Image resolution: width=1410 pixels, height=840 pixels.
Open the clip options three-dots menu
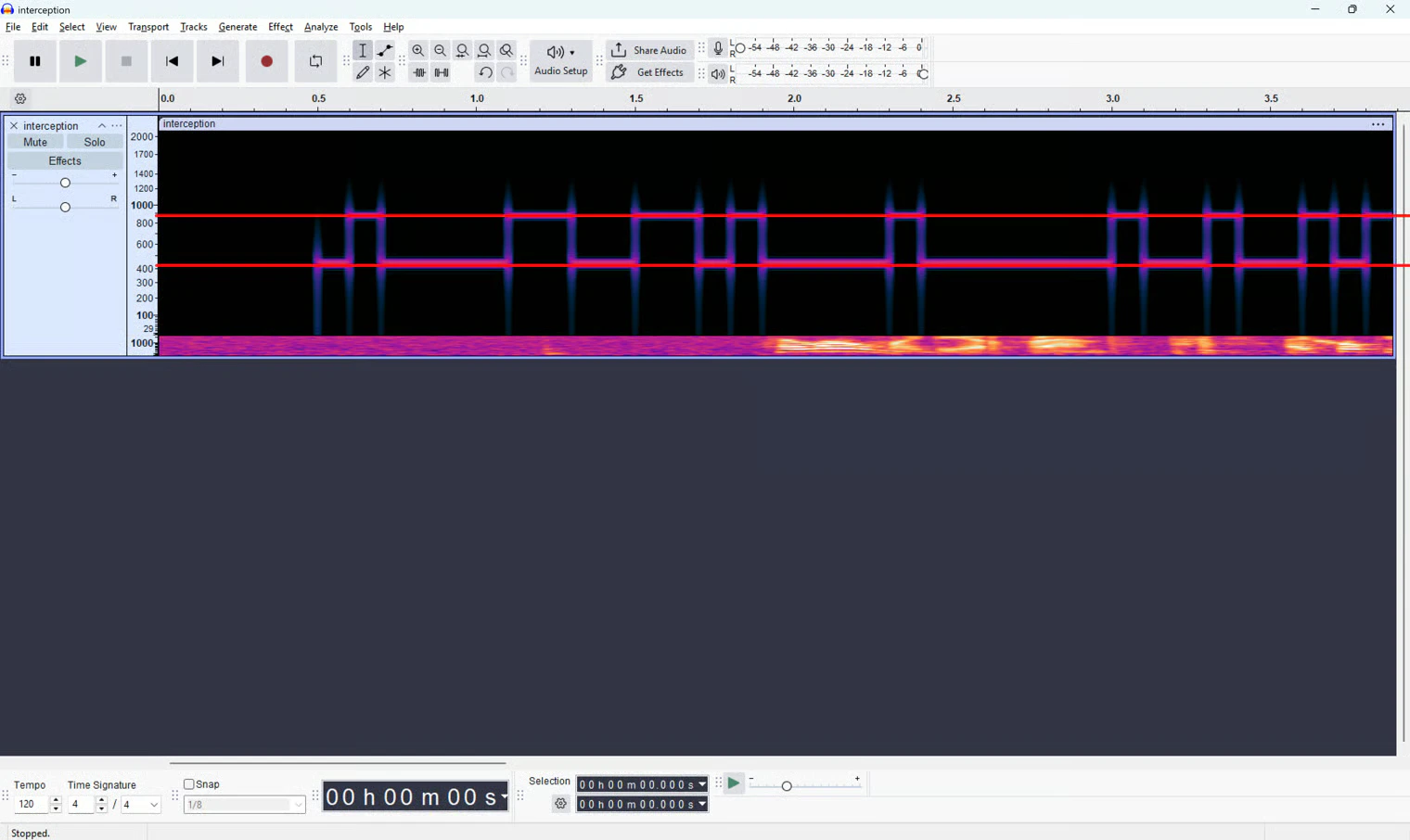(1378, 124)
